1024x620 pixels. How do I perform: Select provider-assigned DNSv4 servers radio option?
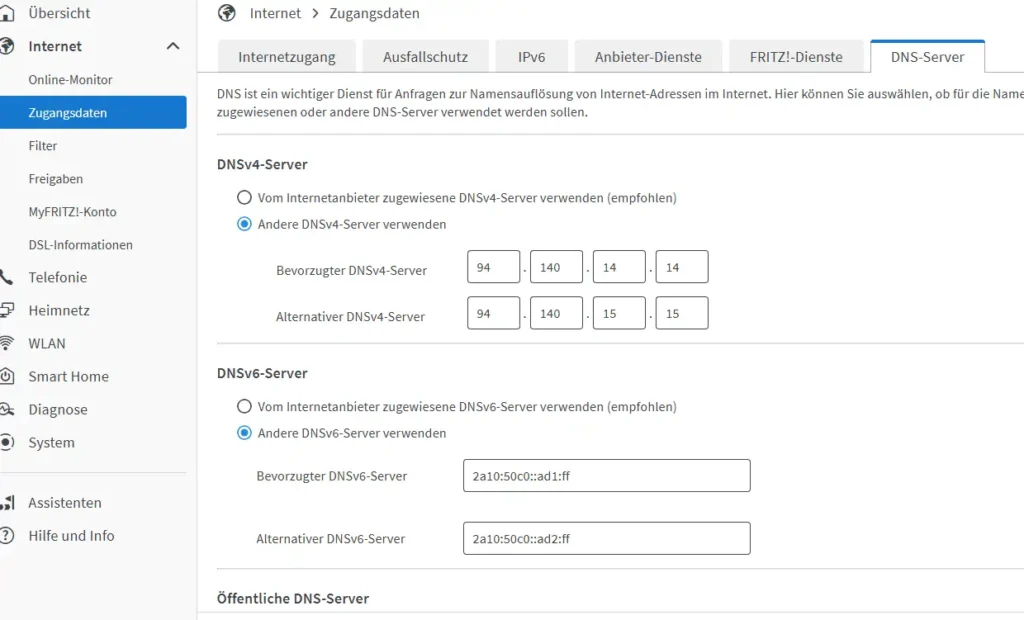[244, 197]
